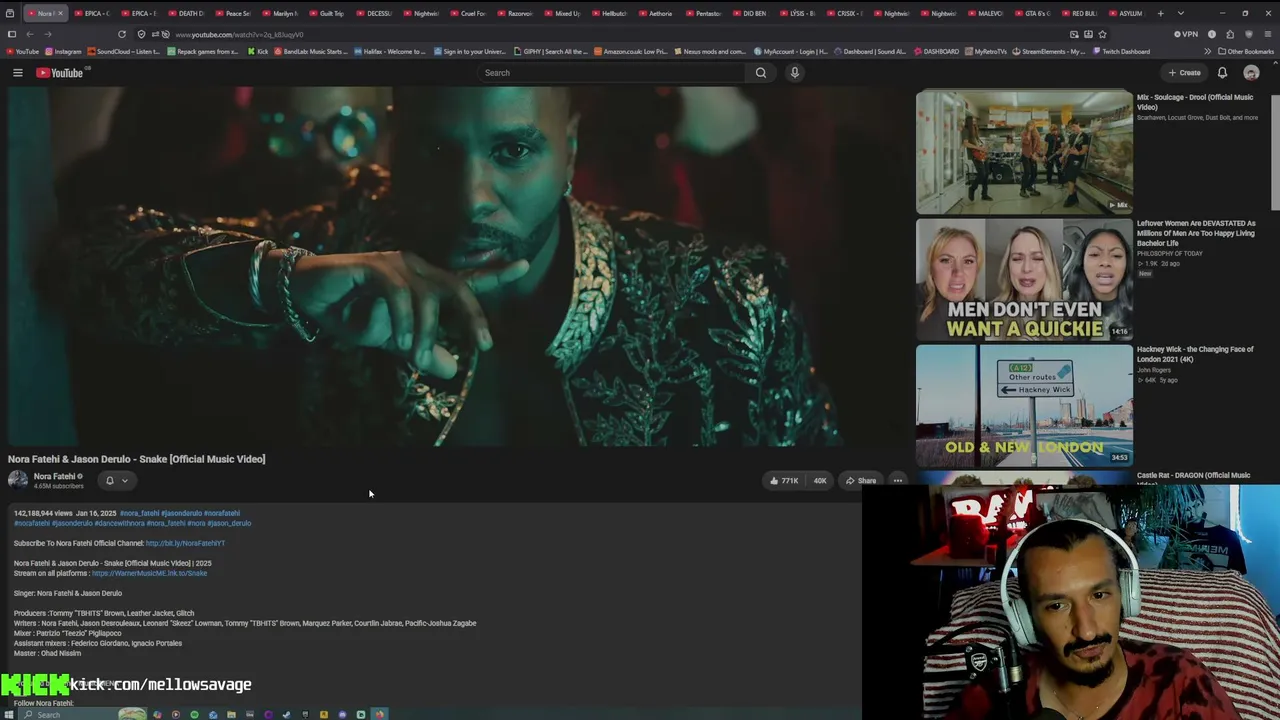The width and height of the screenshot is (1280, 720).
Task: Click the browser address bar URL
Action: [239, 34]
